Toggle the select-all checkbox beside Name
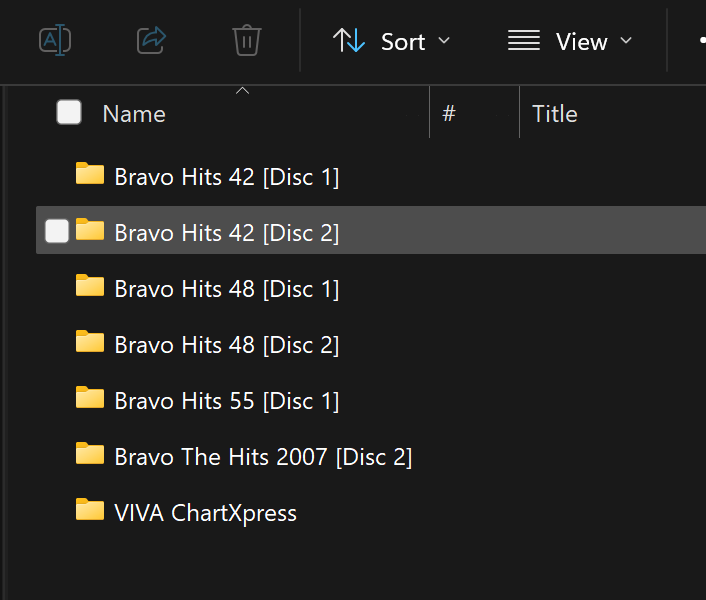 click(69, 112)
